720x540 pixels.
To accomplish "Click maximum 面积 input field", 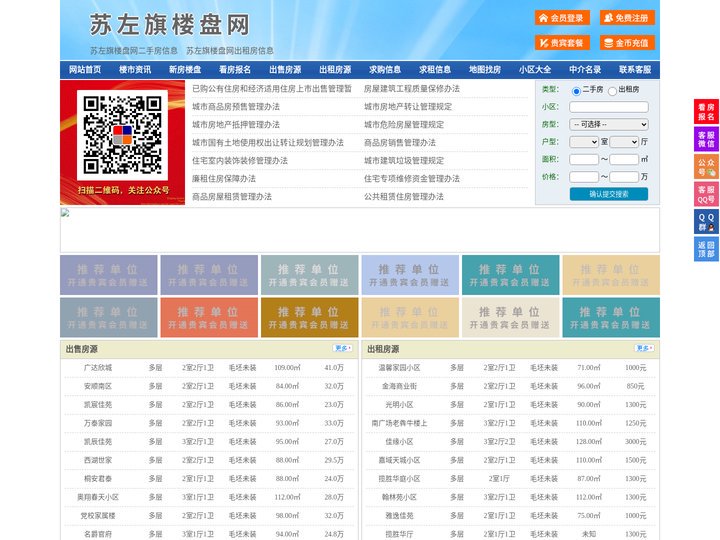I will tap(624, 159).
